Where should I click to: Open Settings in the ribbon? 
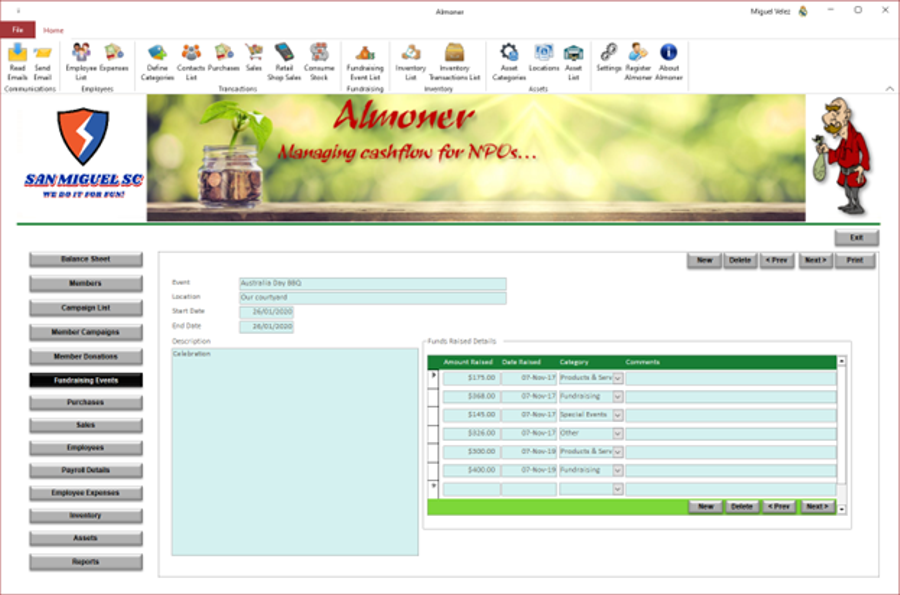click(608, 57)
